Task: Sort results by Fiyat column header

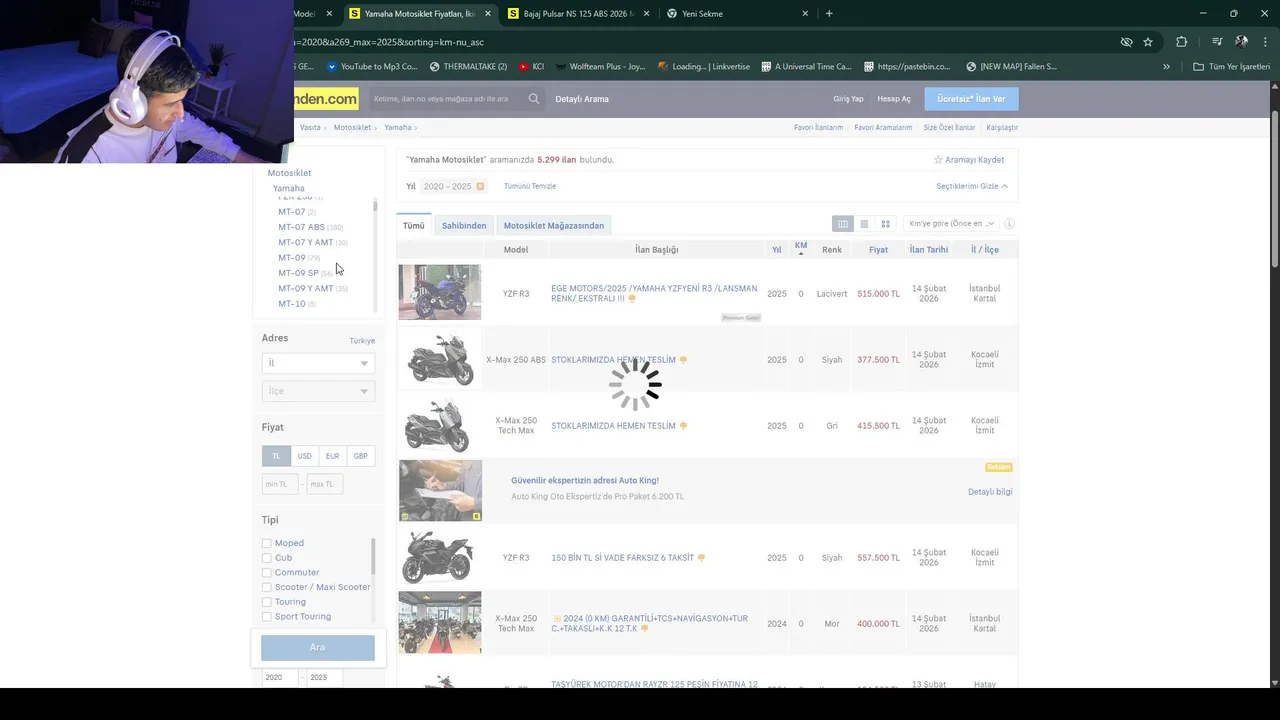Action: (x=878, y=250)
